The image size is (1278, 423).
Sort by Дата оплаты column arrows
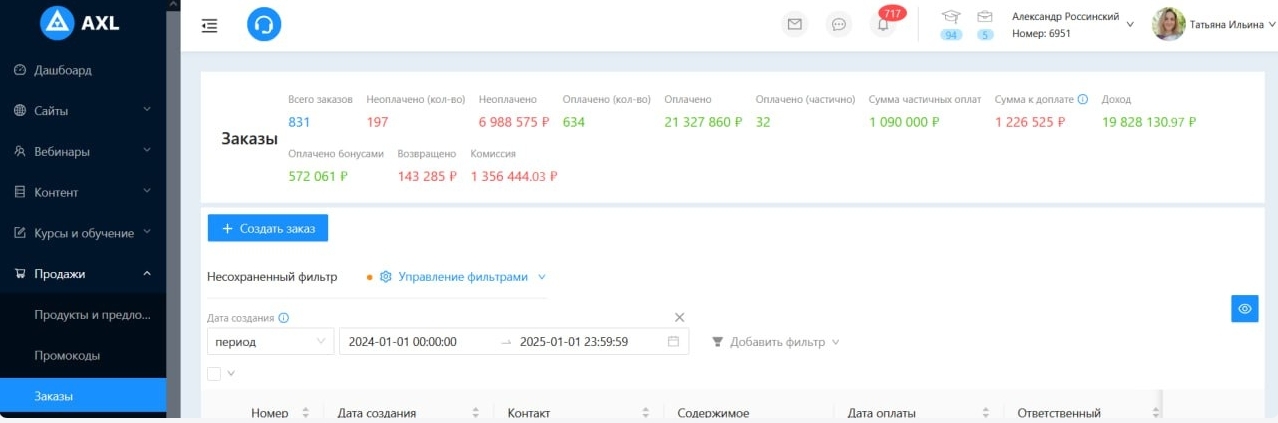[985, 413]
